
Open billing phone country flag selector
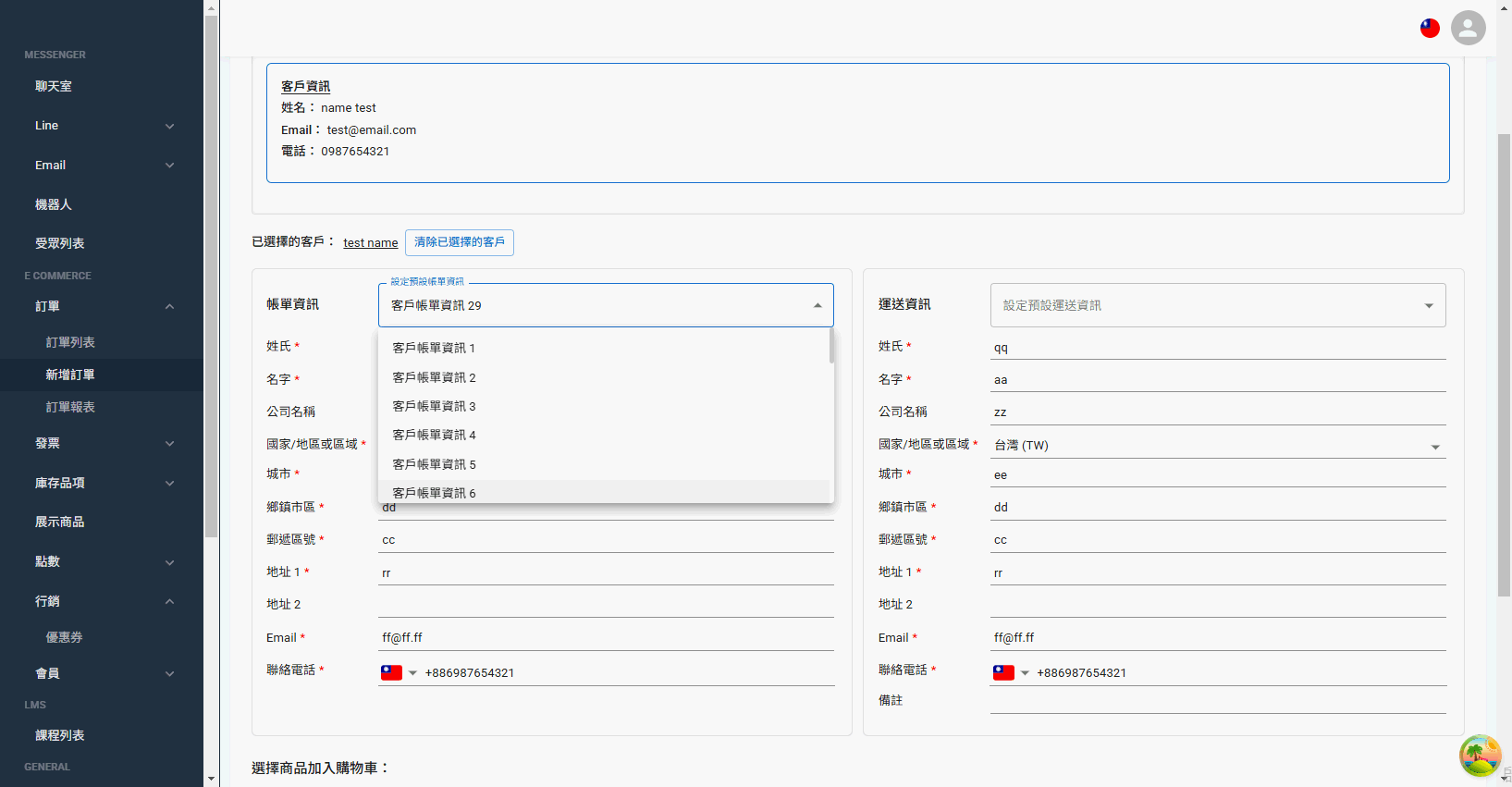click(399, 672)
